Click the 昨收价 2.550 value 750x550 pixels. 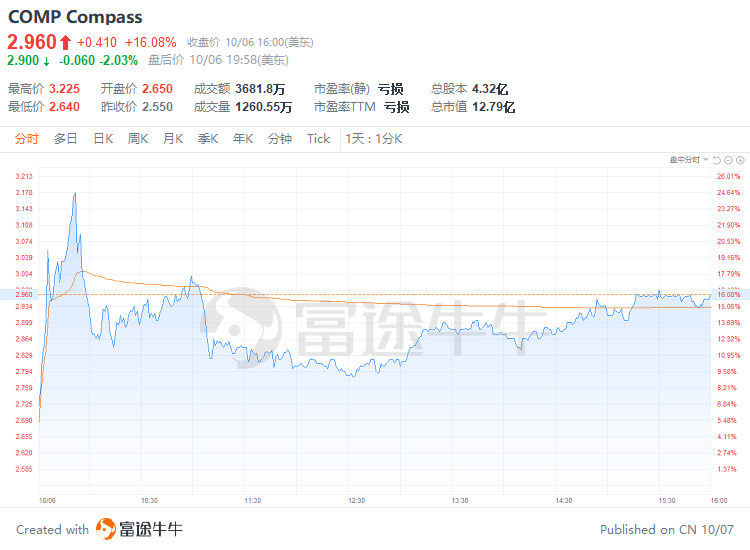point(157,107)
